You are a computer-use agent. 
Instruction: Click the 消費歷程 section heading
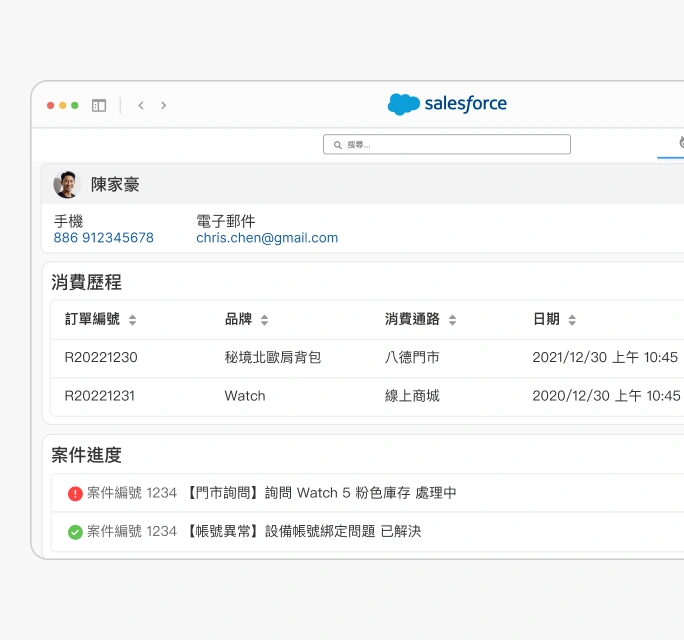pos(86,282)
